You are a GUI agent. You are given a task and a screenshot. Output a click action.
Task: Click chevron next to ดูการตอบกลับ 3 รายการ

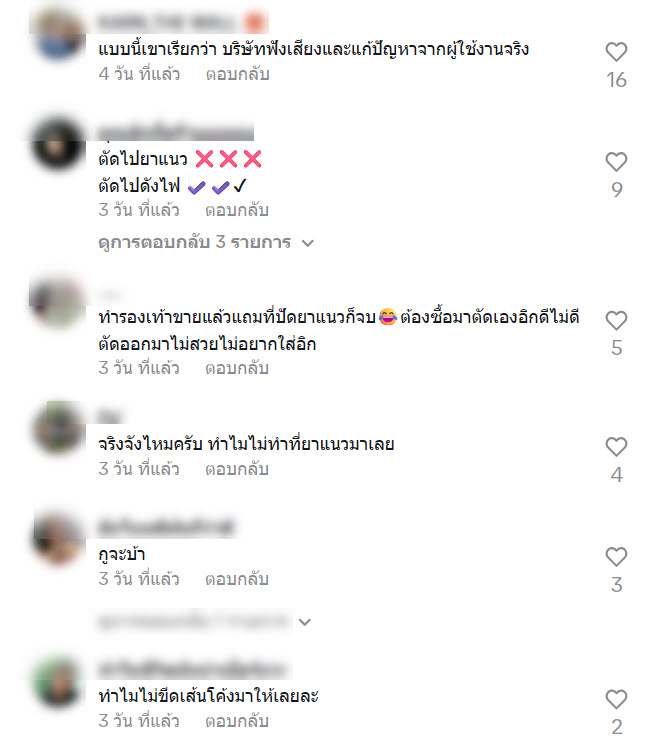point(308,243)
